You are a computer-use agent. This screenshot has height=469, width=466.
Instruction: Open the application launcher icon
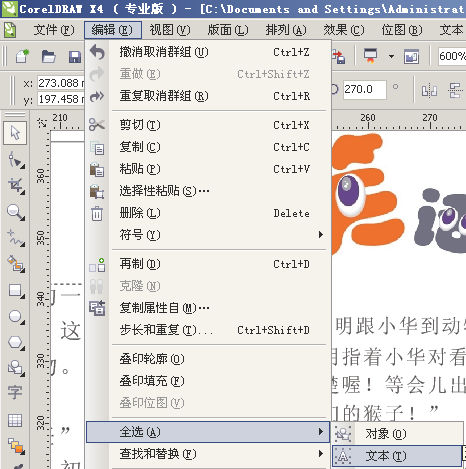pyautogui.click(x=371, y=56)
